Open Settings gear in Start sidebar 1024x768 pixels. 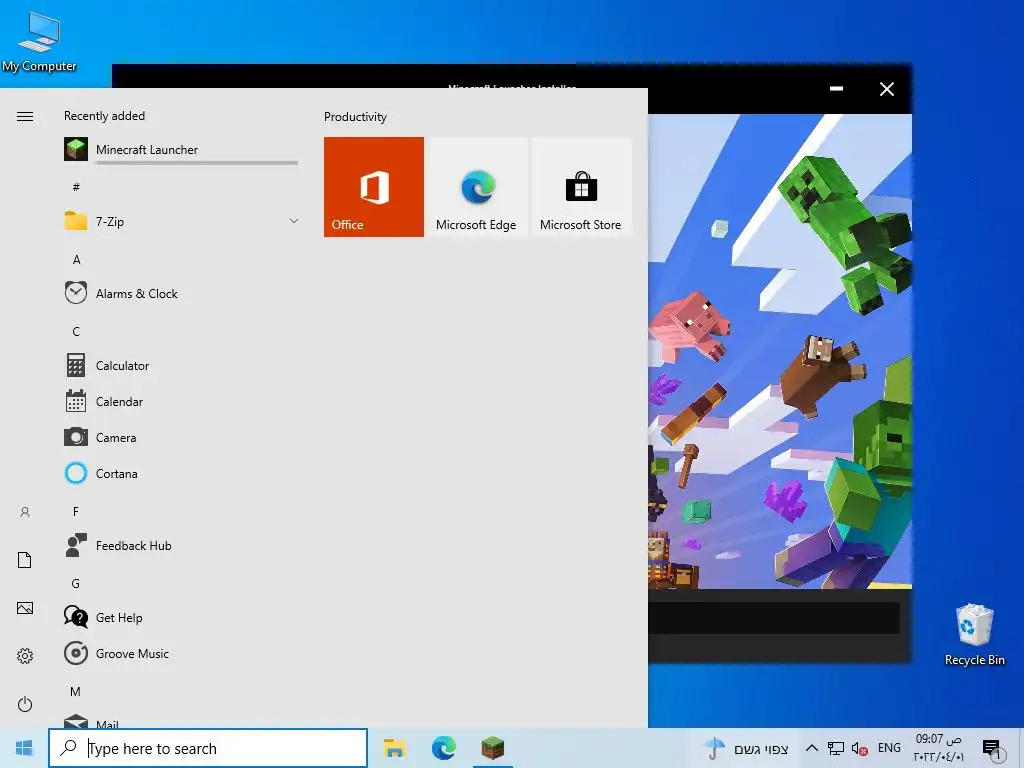point(25,656)
